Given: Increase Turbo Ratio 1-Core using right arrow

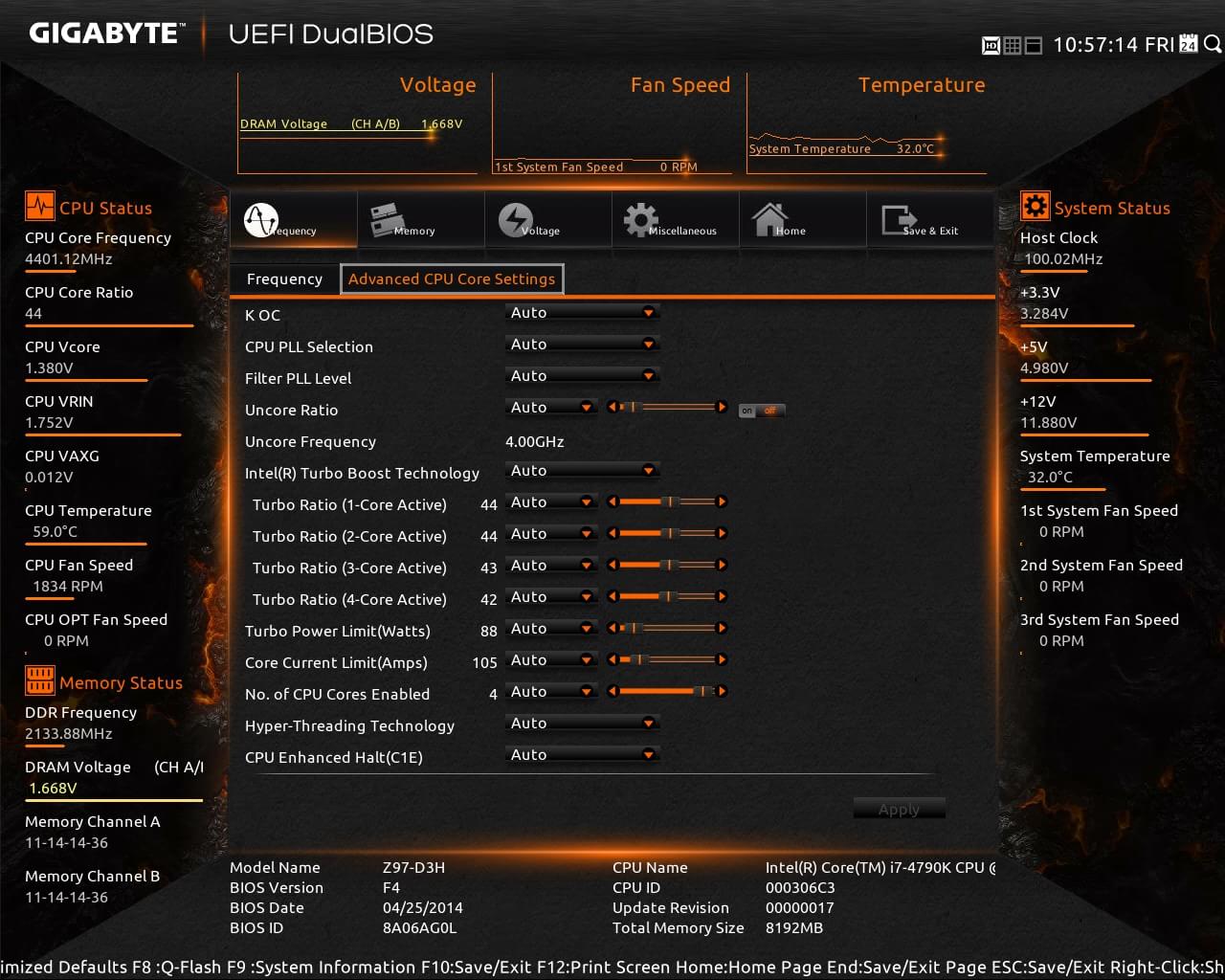Looking at the screenshot, I should point(722,501).
